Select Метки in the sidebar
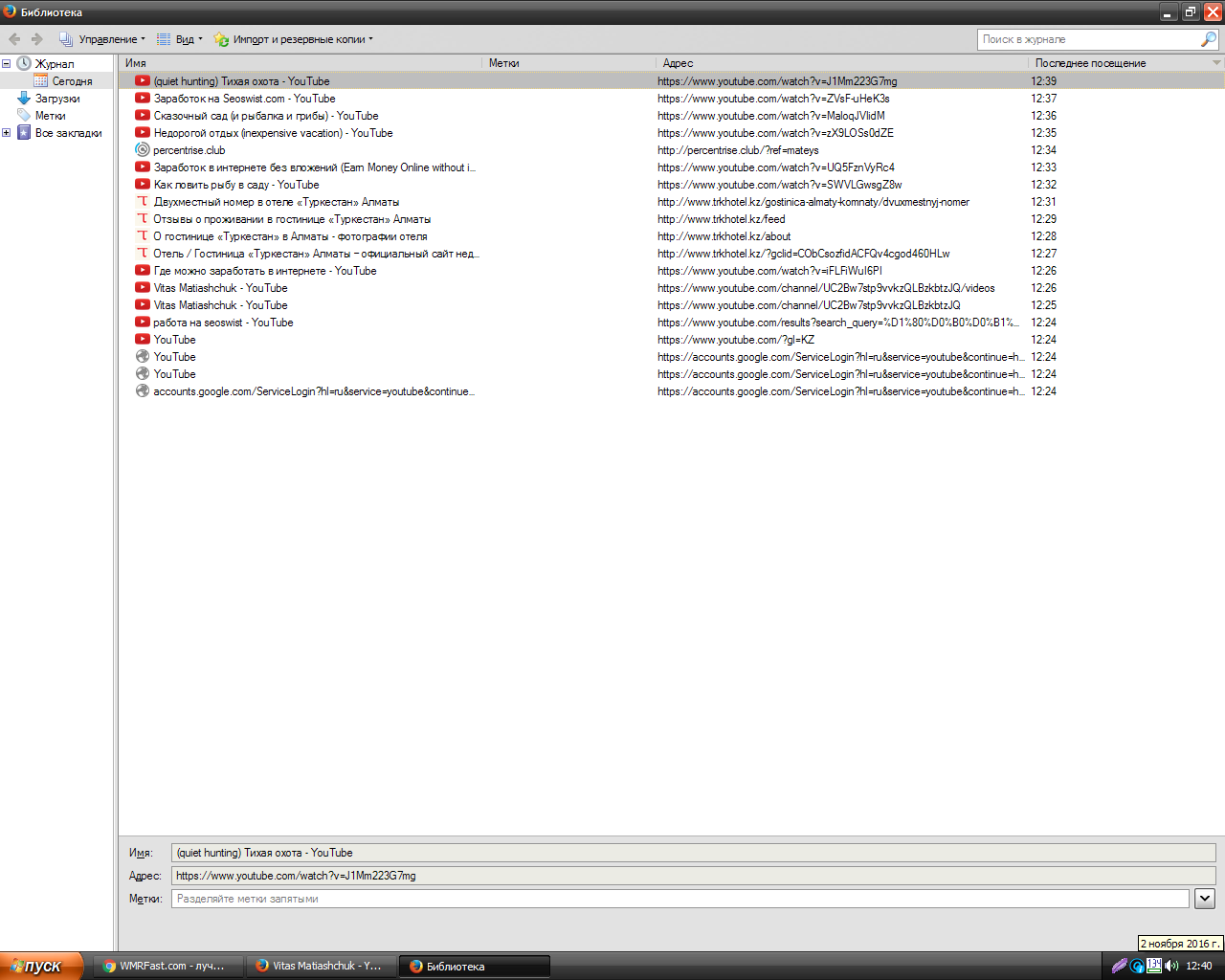The image size is (1225, 980). coord(50,116)
